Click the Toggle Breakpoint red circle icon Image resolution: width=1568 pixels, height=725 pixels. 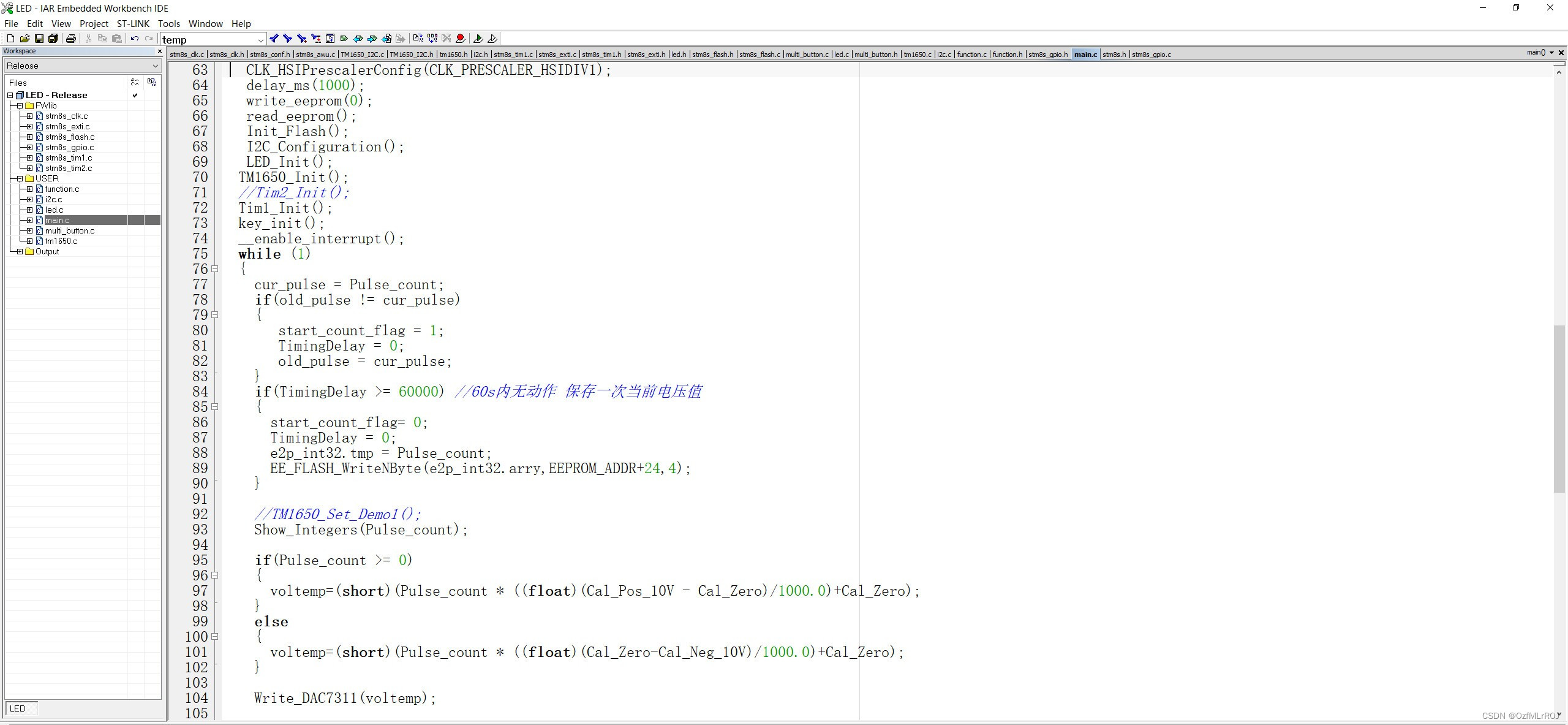point(461,39)
